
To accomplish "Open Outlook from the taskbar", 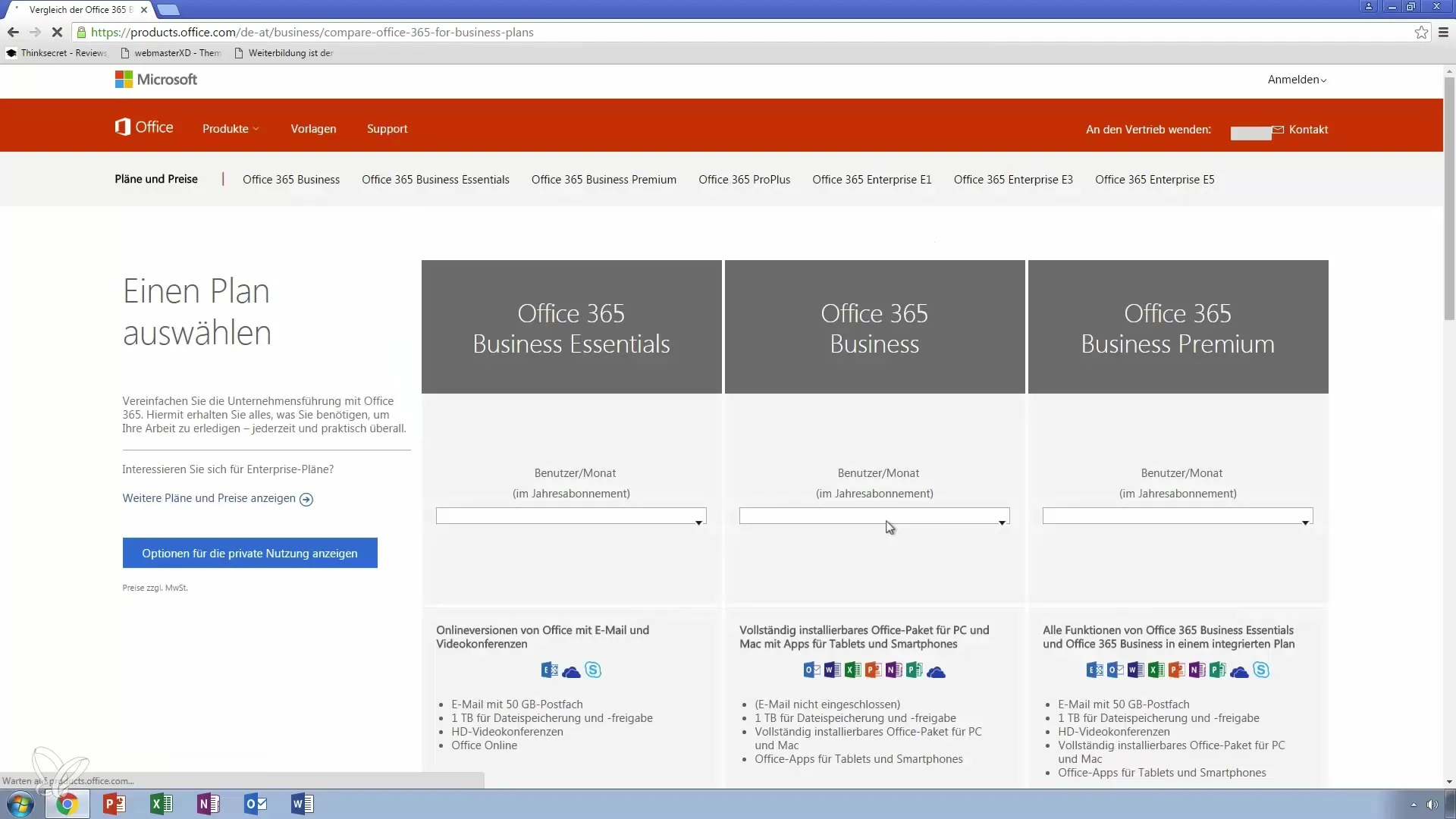I will click(256, 804).
